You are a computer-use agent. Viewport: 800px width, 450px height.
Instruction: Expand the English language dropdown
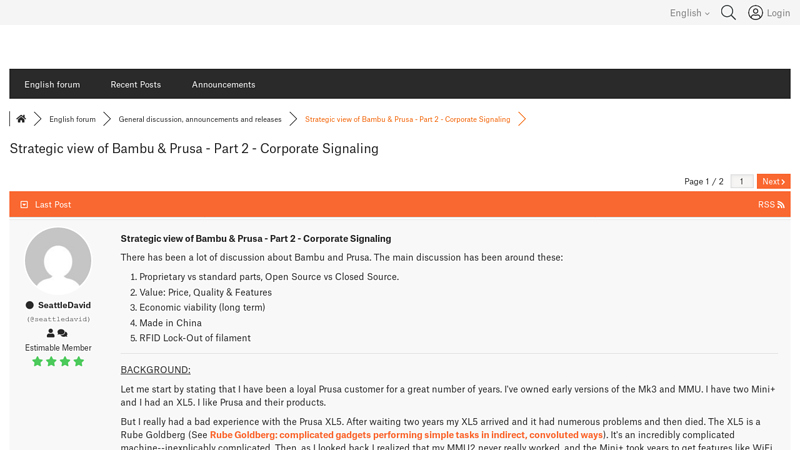click(689, 13)
